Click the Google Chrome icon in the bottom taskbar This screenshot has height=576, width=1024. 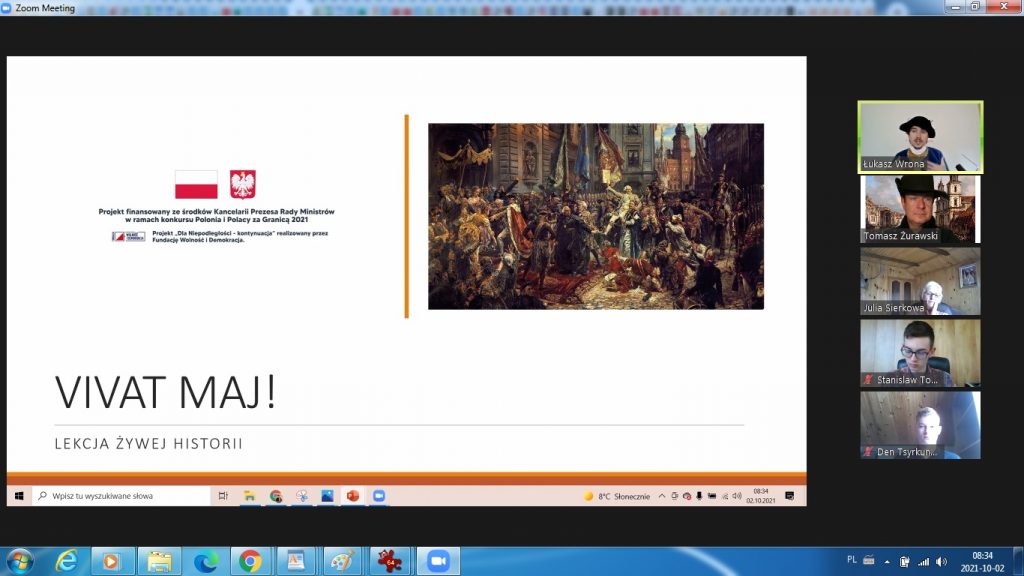(x=250, y=561)
